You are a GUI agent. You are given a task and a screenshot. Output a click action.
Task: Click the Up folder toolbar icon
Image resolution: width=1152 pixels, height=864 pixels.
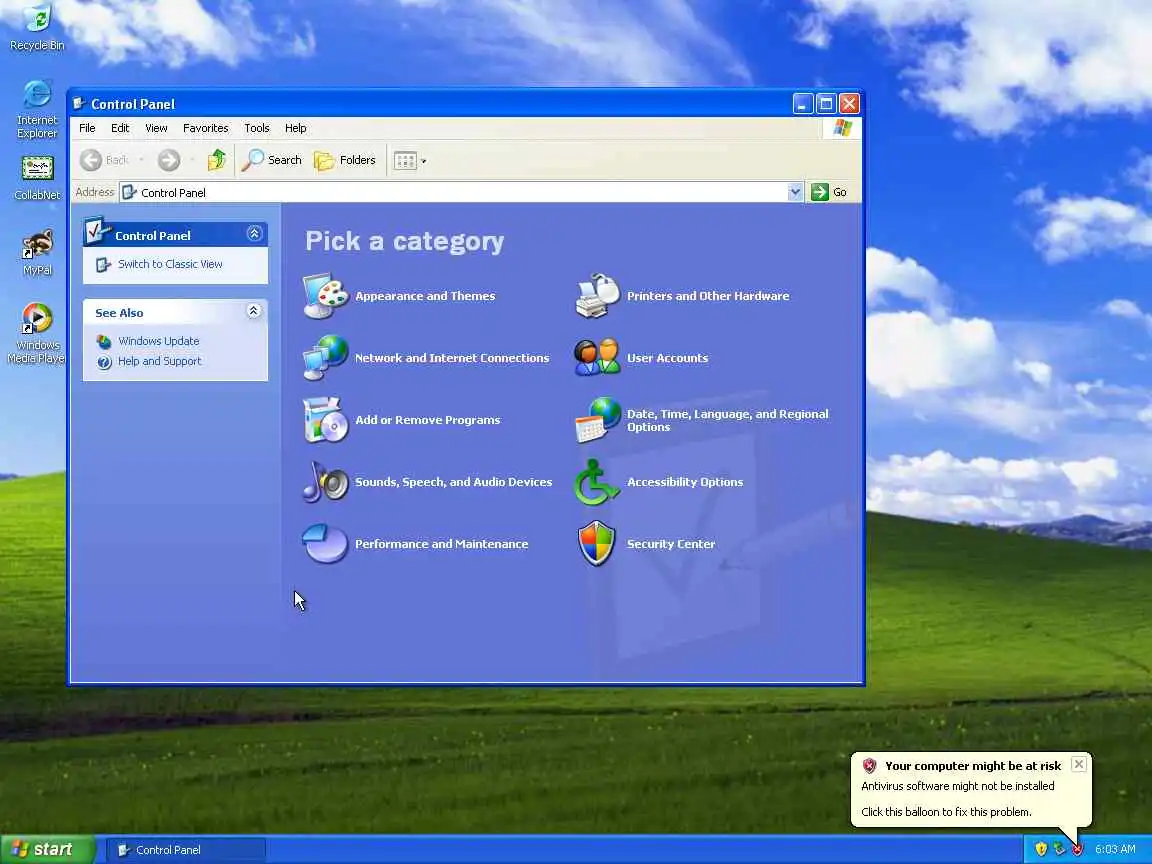[x=216, y=159]
